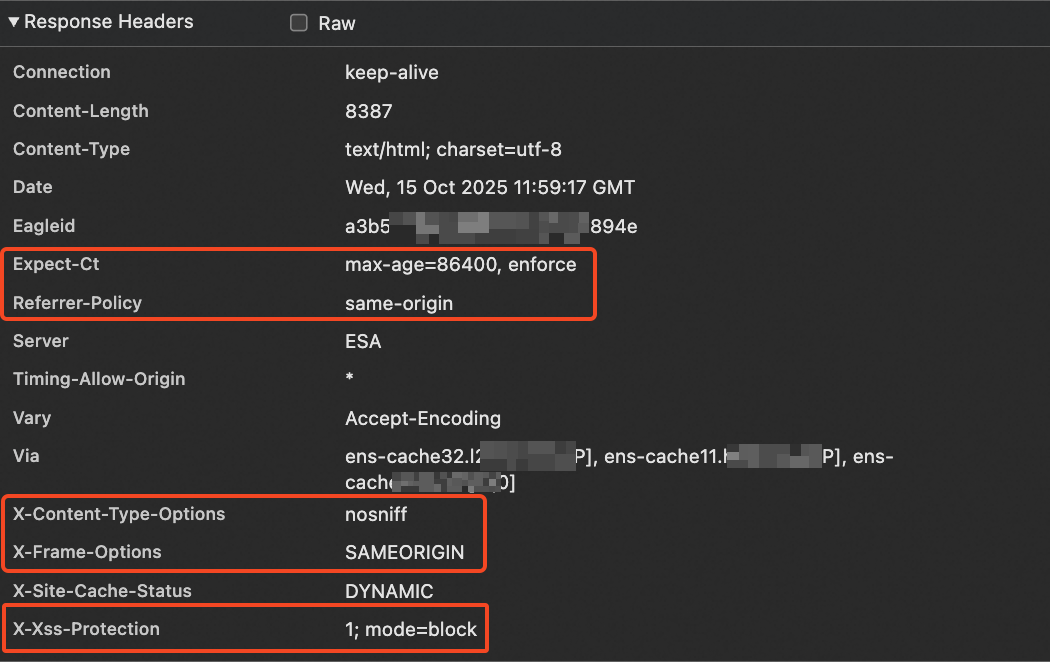Click the keep-alive header value
The width and height of the screenshot is (1050, 662).
coord(392,73)
